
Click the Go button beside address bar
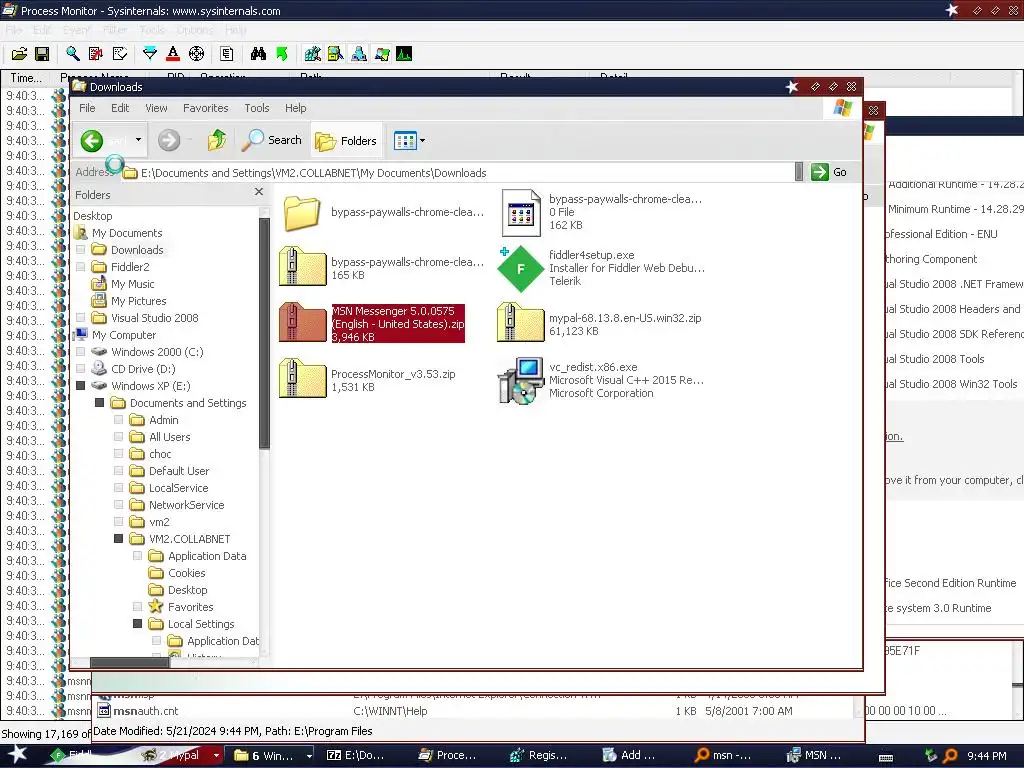829,172
